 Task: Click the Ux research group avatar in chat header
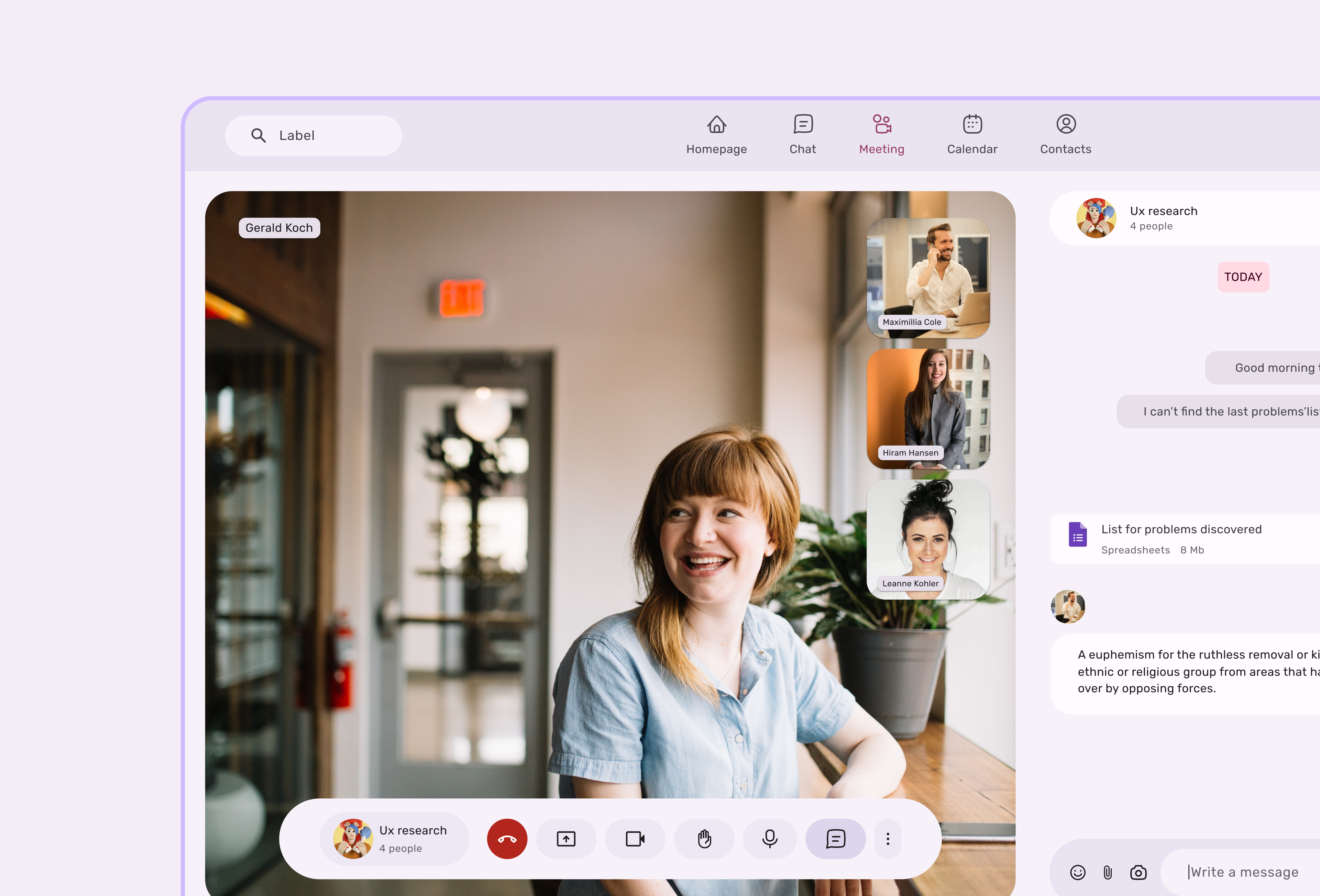(1096, 218)
